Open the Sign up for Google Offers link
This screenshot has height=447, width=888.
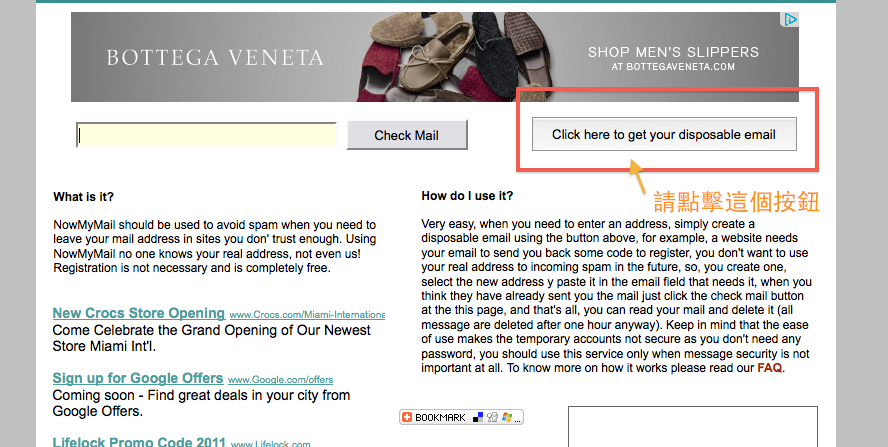(138, 378)
